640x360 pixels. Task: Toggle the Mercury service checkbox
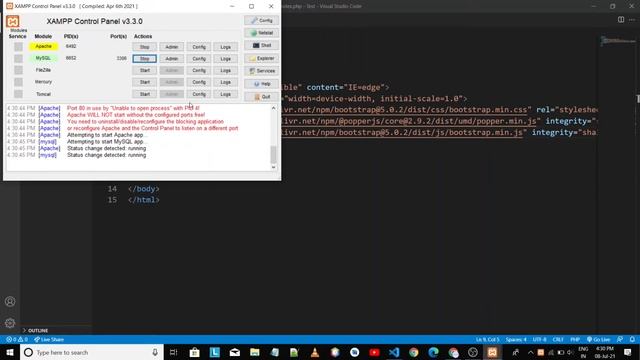(18, 82)
